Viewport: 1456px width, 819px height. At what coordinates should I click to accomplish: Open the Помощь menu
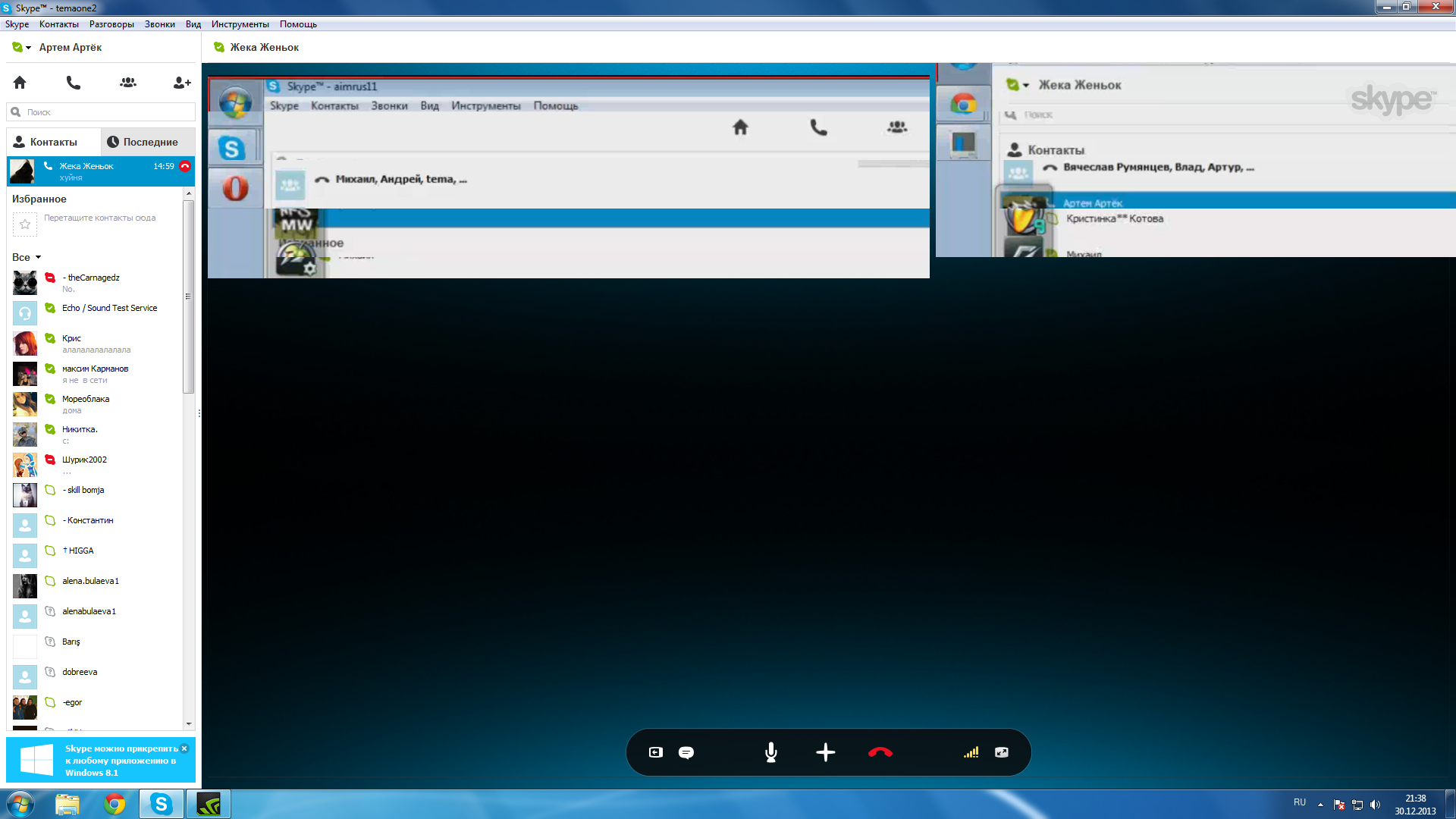click(x=298, y=24)
